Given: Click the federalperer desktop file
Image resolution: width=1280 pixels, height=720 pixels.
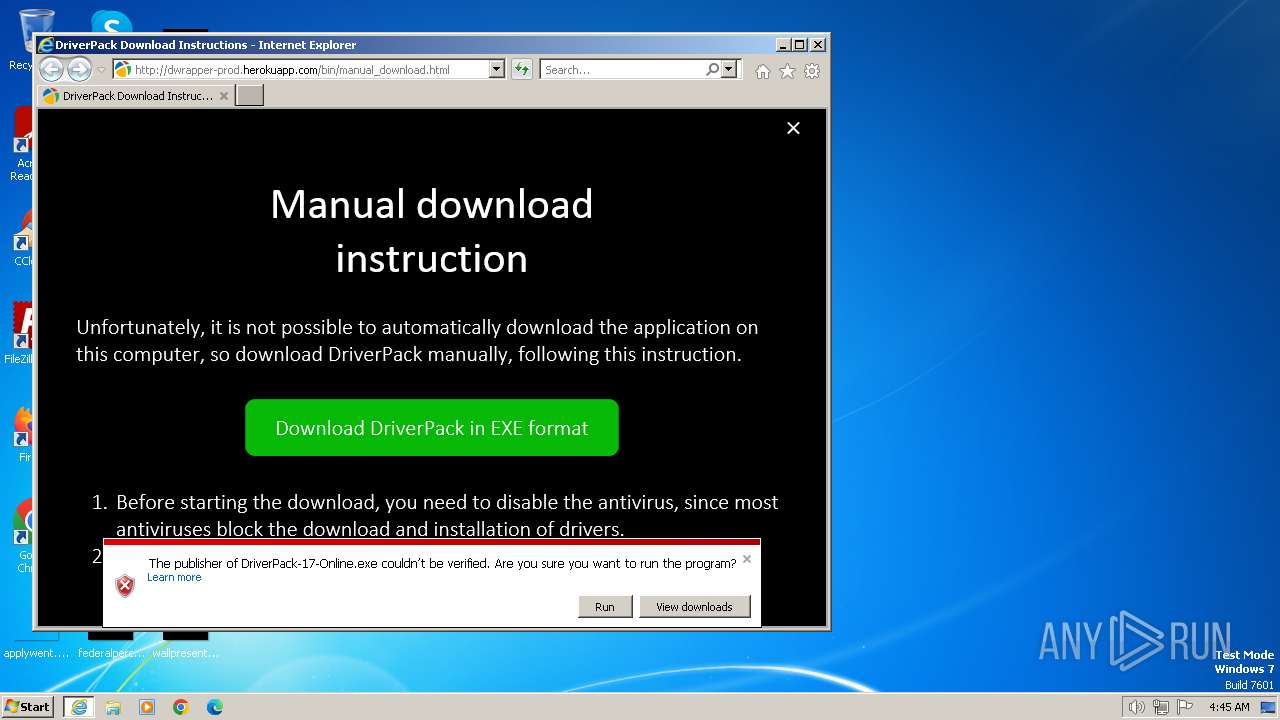Looking at the screenshot, I should (x=111, y=645).
